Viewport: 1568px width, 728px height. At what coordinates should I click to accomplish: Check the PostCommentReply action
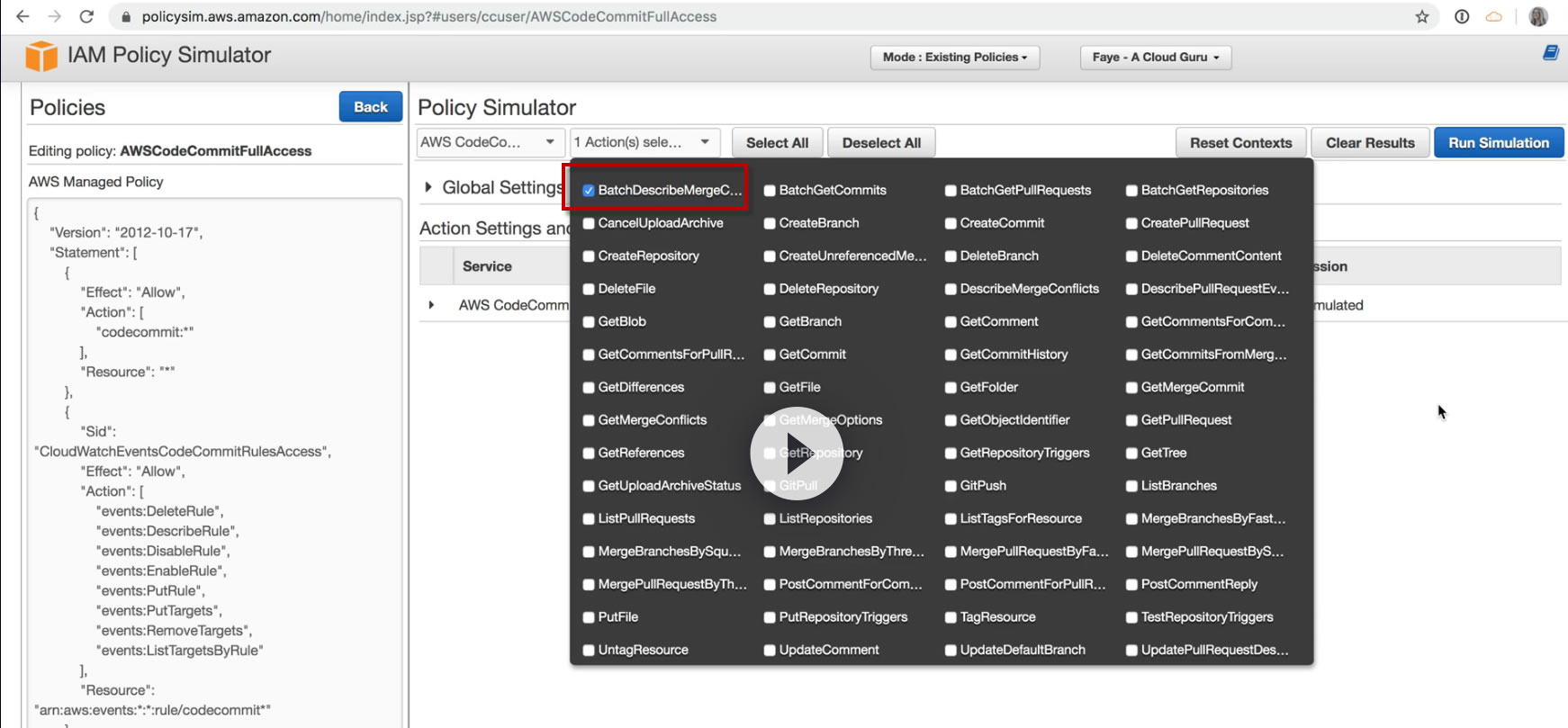1131,585
